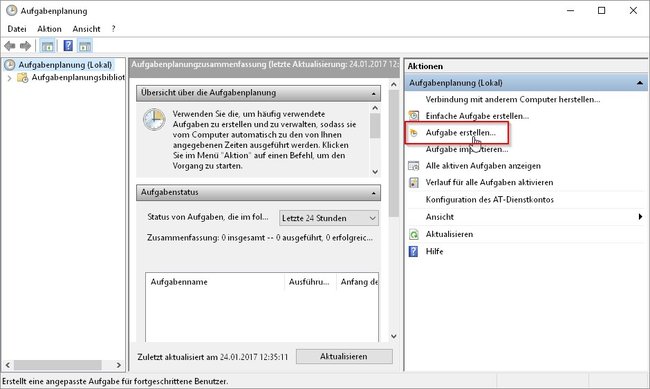Click the back arrow toolbar icon
The height and width of the screenshot is (389, 650).
coord(10,46)
